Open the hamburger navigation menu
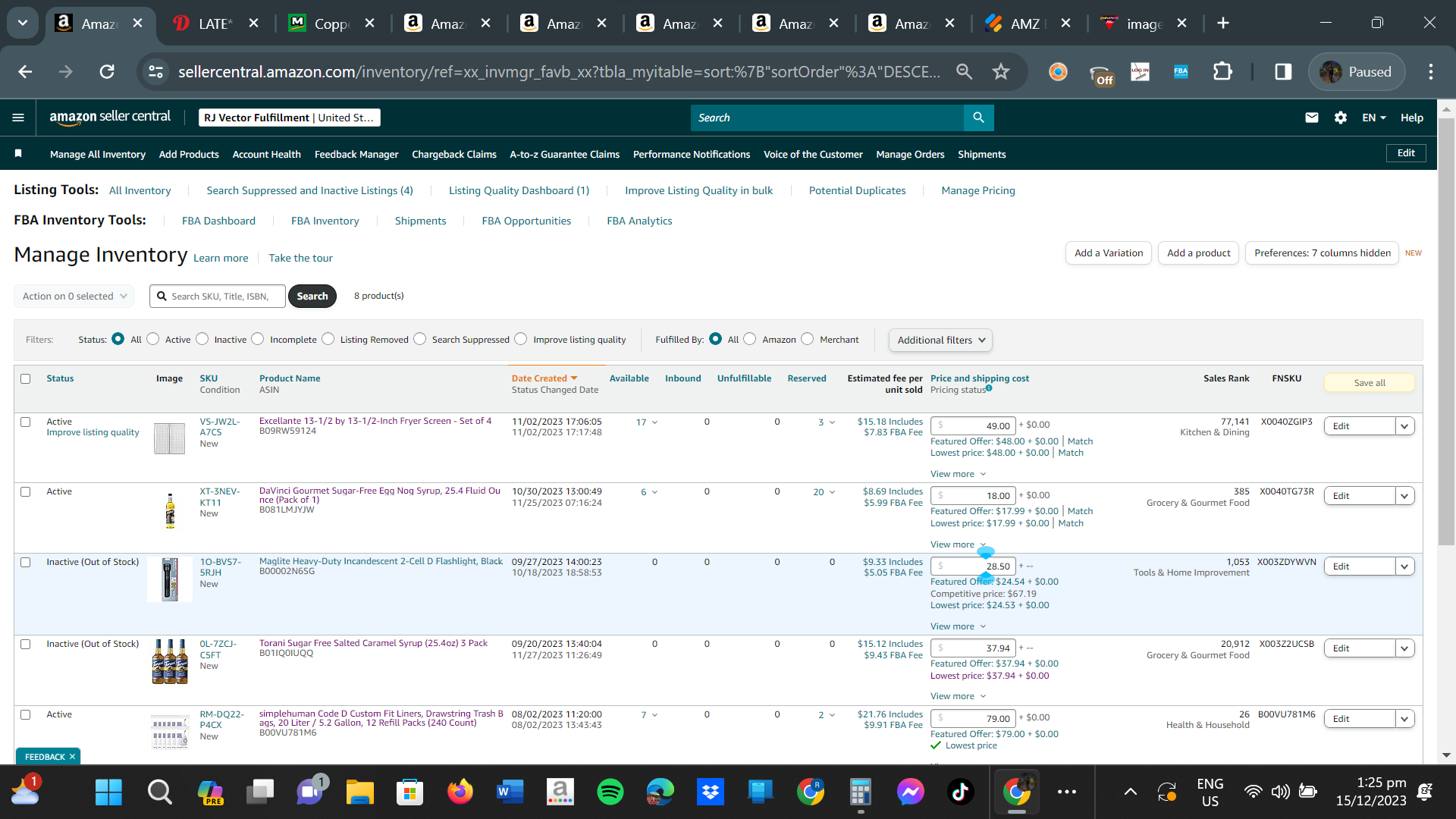The image size is (1456, 819). [18, 118]
